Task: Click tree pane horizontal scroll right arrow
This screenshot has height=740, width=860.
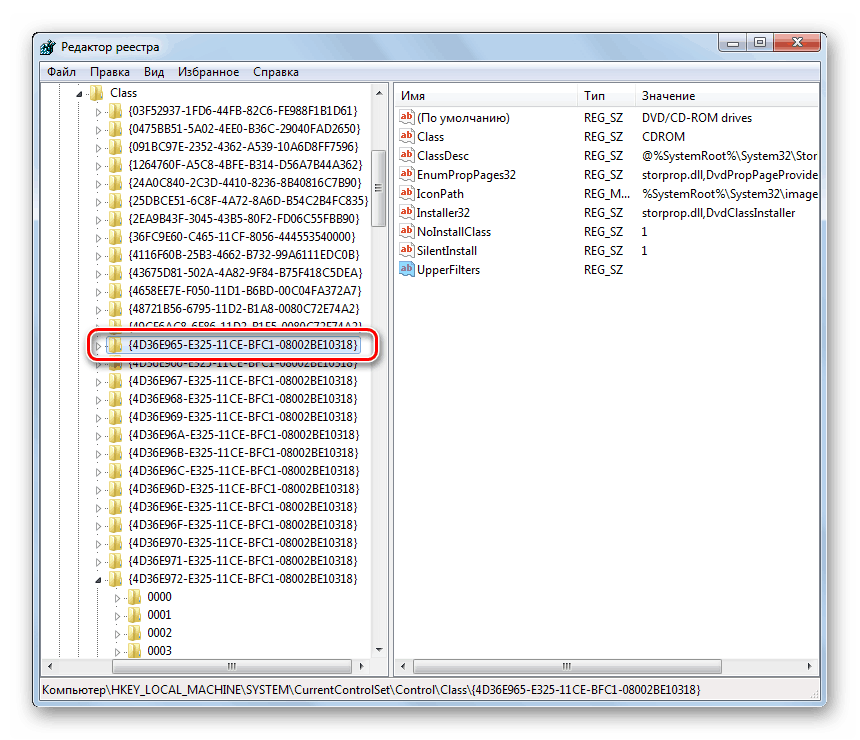Action: pyautogui.click(x=361, y=666)
